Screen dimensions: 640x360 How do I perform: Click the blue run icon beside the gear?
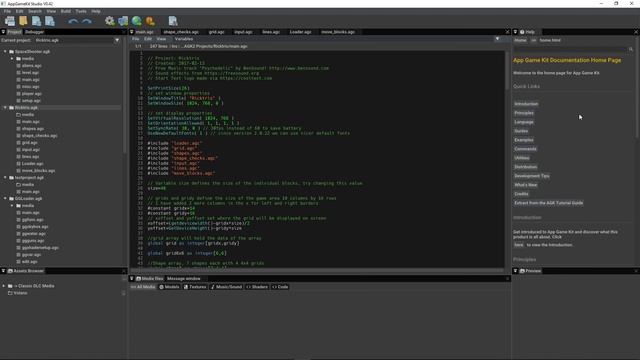coord(123,21)
